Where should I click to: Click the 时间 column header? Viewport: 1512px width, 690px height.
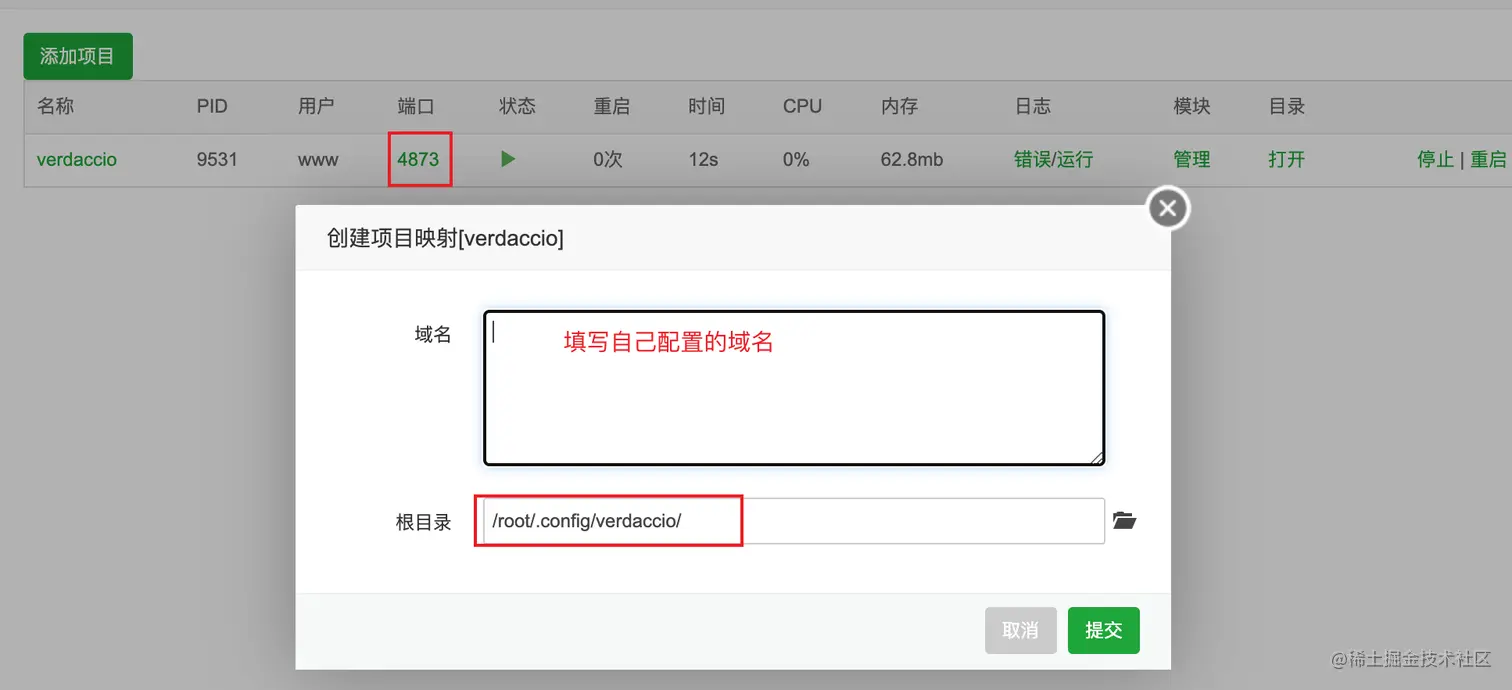pos(707,106)
